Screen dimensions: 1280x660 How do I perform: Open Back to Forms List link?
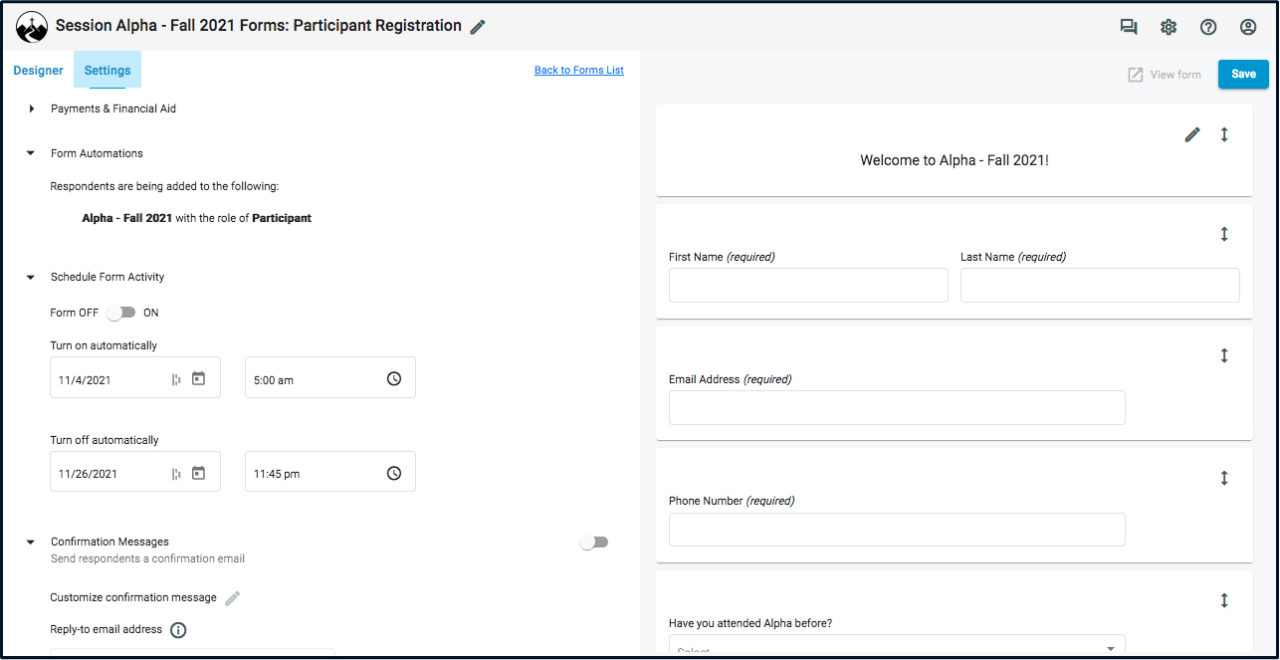[580, 70]
